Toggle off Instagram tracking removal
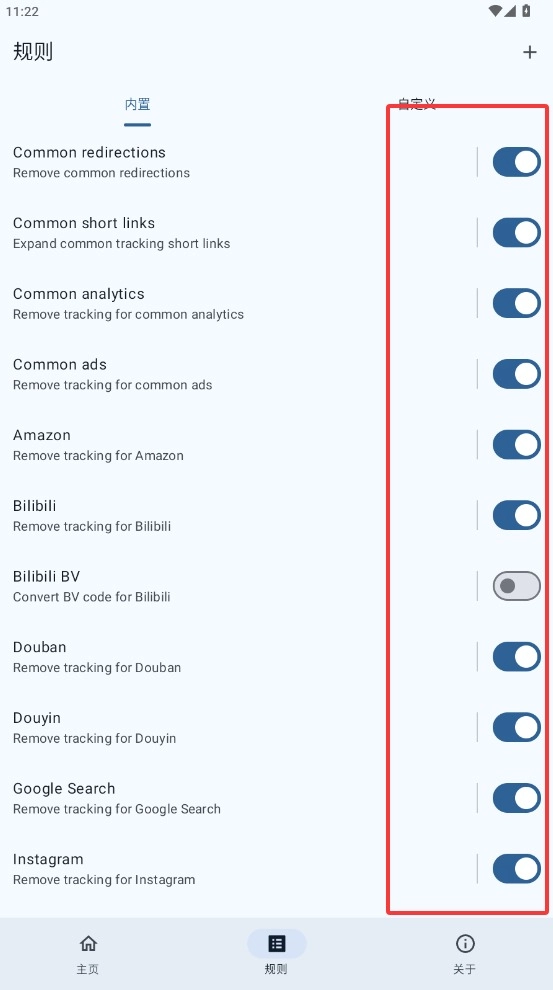553x990 pixels. [516, 869]
